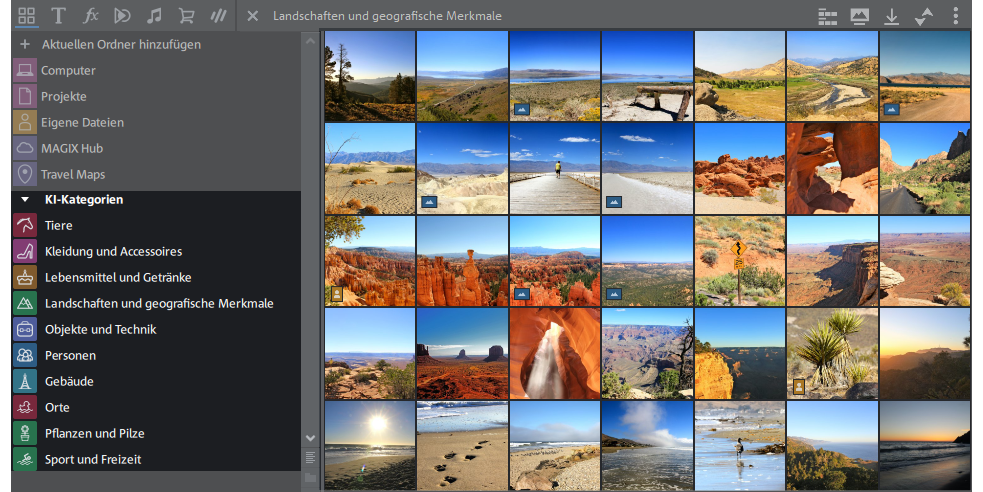Viewport: 983px width, 492px height.
Task: Open the Store shopping cart icon
Action: tap(186, 16)
